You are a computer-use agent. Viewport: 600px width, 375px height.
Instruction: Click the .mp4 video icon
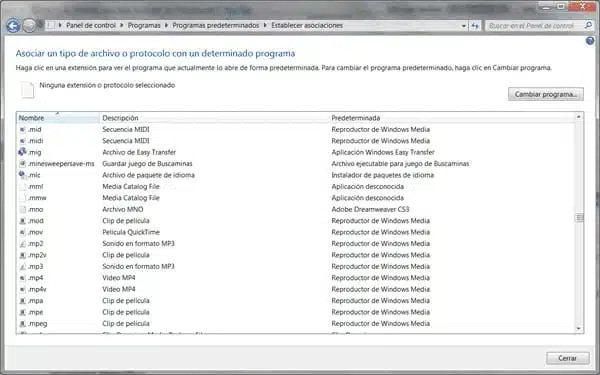point(23,278)
